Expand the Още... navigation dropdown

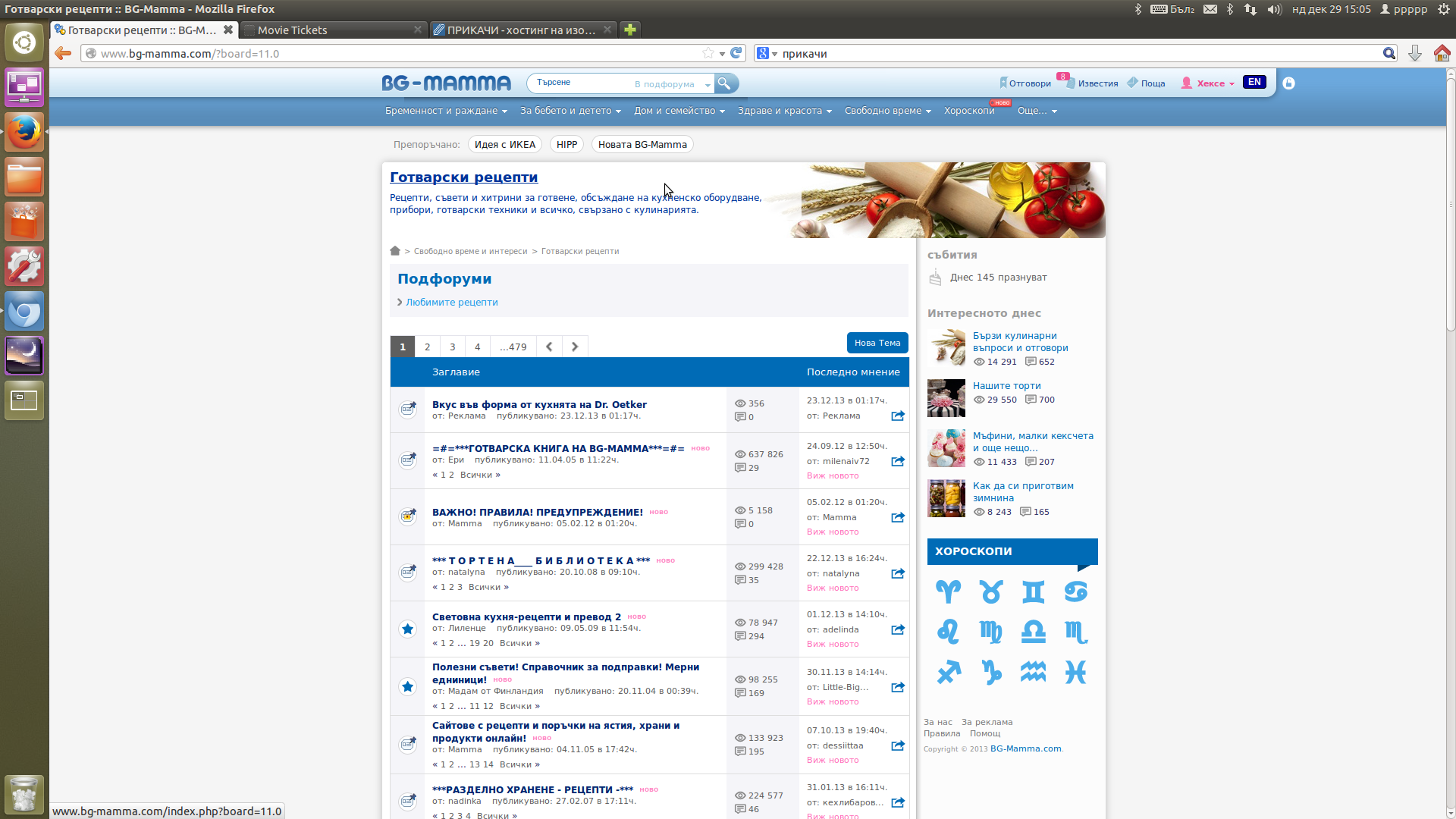click(1037, 111)
